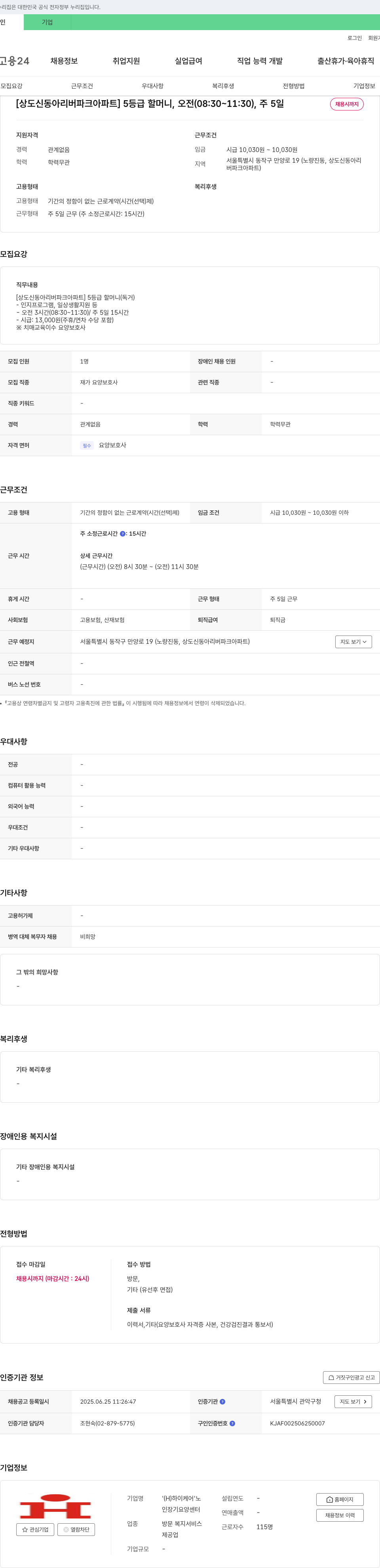380x1568 pixels.
Task: Click the 채용시까지 (마감시간 : 24시) deadline text
Action: [52, 1278]
